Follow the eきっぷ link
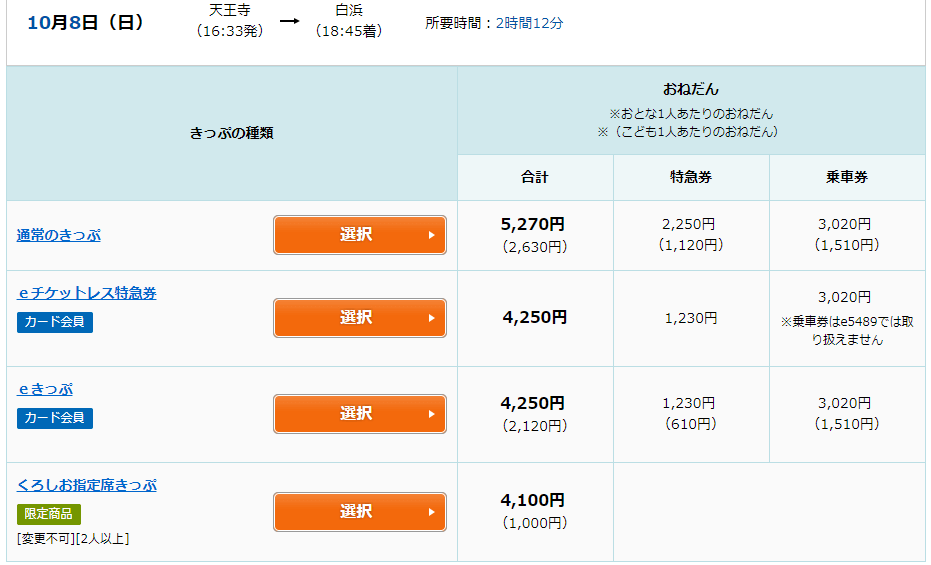Viewport: 931px width, 565px height. [45, 389]
